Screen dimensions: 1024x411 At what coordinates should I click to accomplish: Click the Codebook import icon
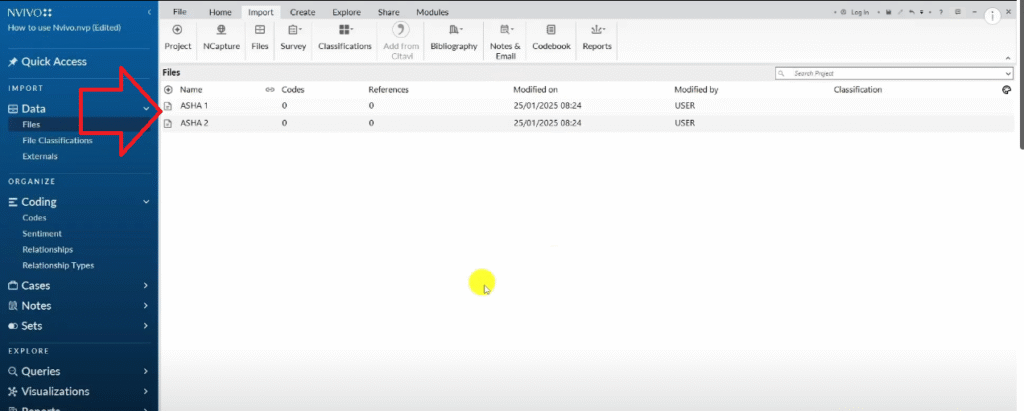pos(551,30)
